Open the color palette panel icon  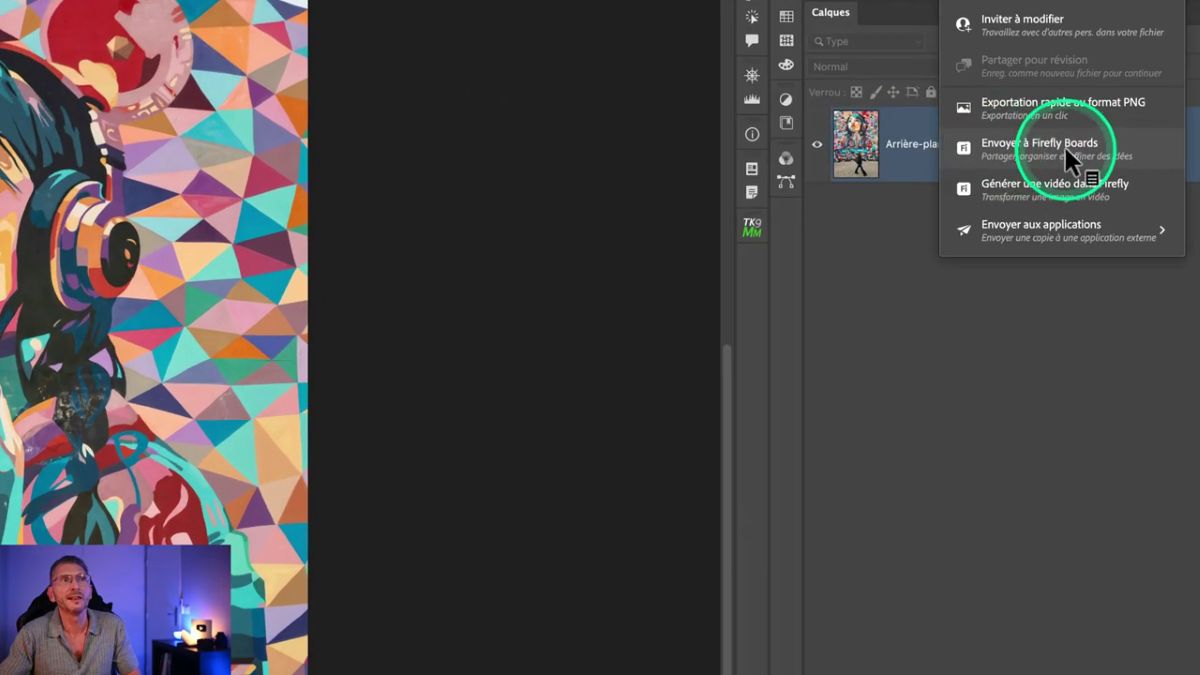(x=786, y=65)
